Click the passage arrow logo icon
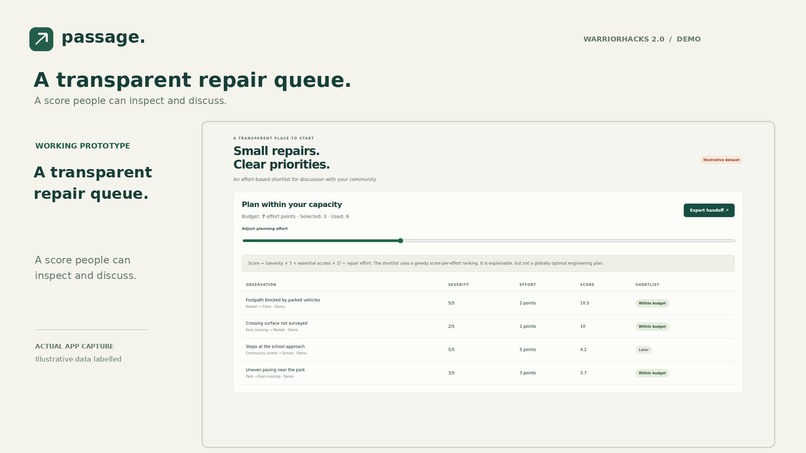The image size is (806, 453). (41, 39)
